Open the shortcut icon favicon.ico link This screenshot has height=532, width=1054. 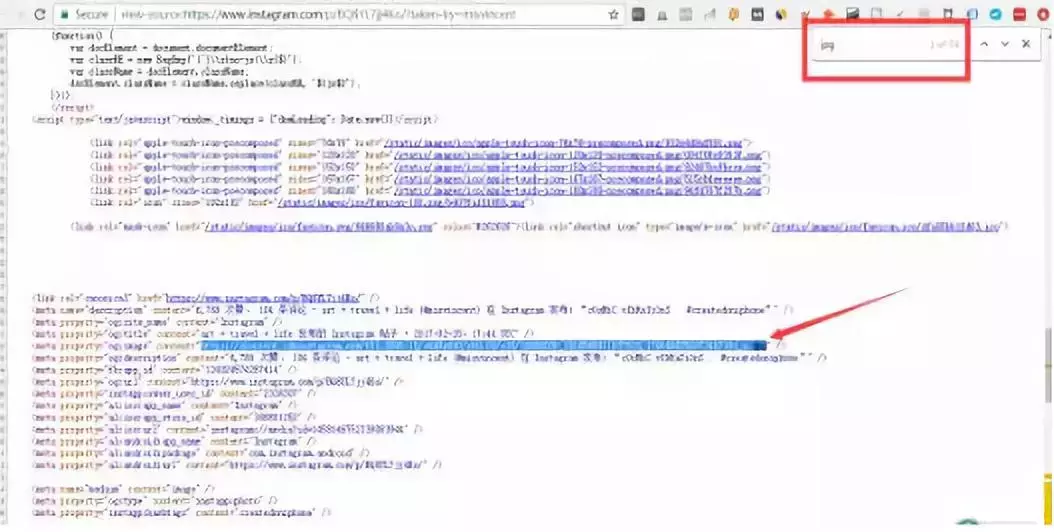[x=887, y=227]
